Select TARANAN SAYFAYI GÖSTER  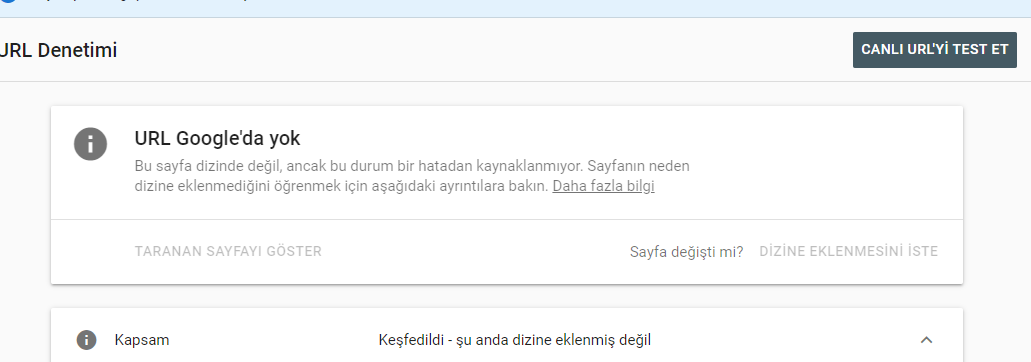click(x=228, y=251)
